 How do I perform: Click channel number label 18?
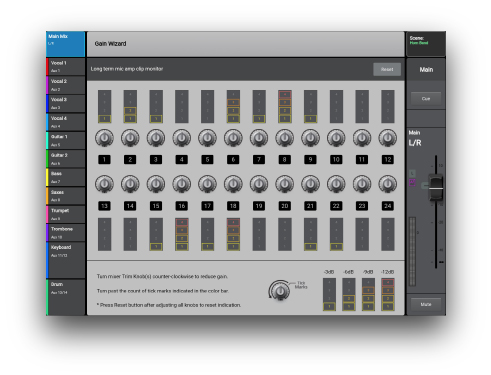(x=233, y=206)
